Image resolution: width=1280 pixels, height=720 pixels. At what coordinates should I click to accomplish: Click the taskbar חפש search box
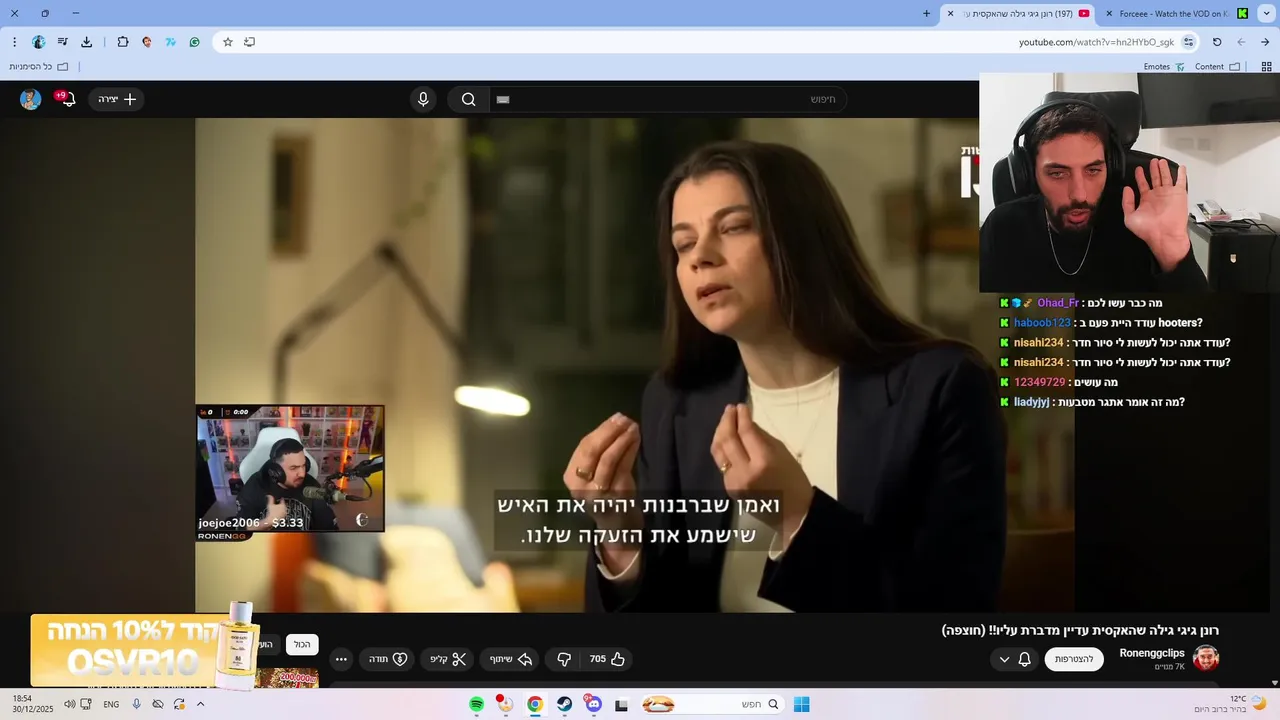point(713,704)
